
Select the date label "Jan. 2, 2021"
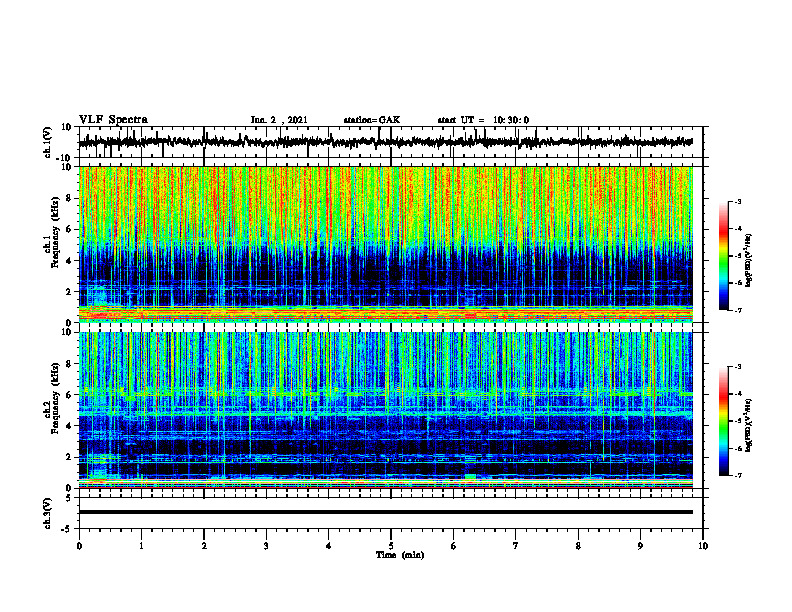click(279, 120)
